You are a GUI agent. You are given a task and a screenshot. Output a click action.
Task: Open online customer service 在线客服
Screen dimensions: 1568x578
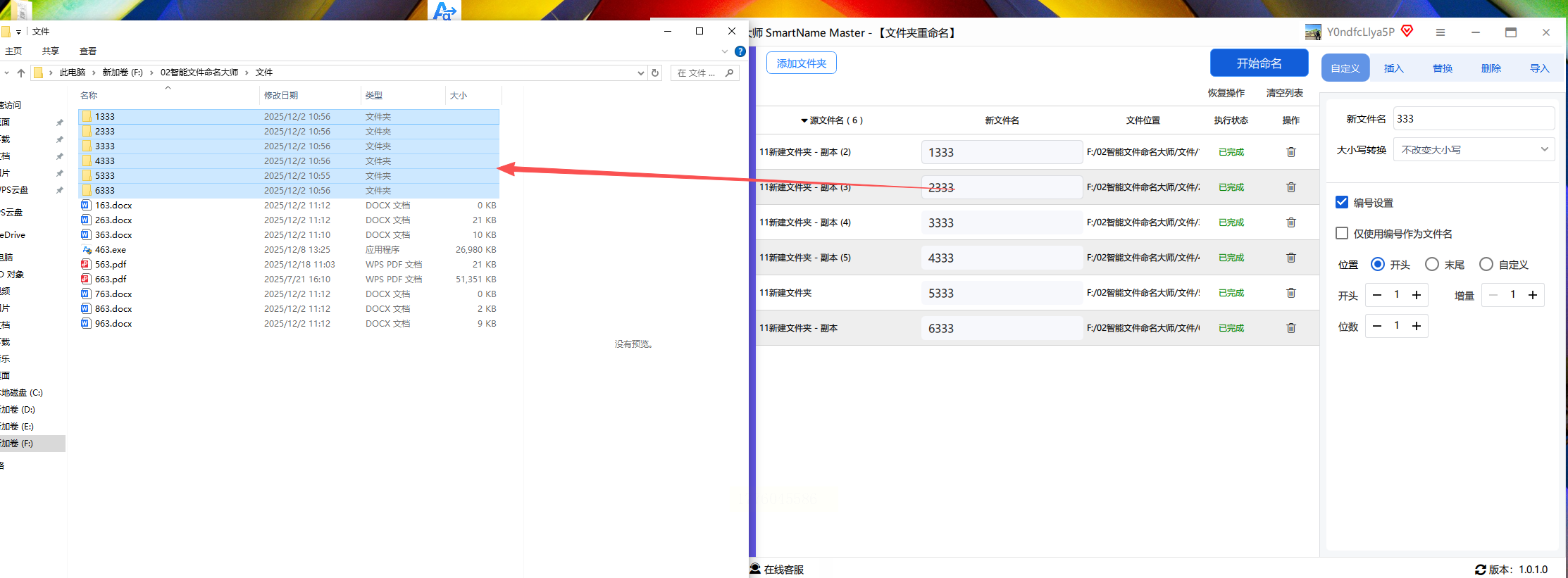tap(777, 569)
